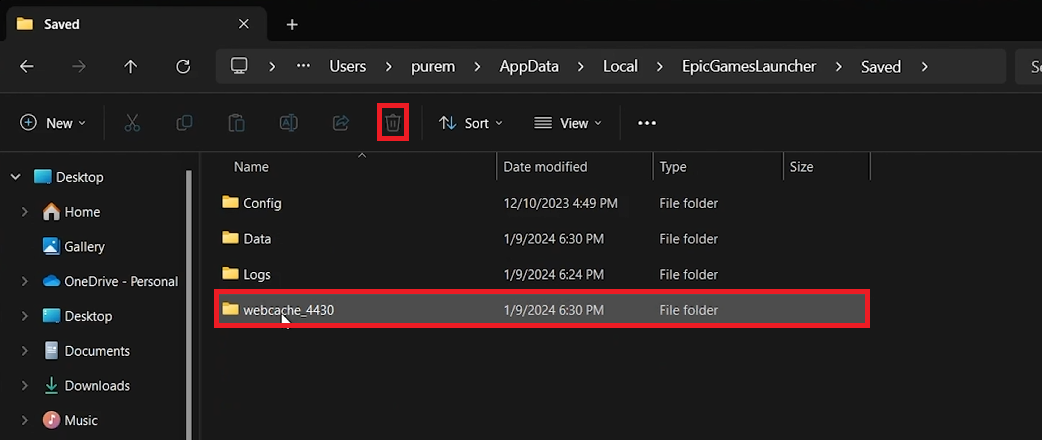Click the Paste clipboard icon

click(236, 123)
